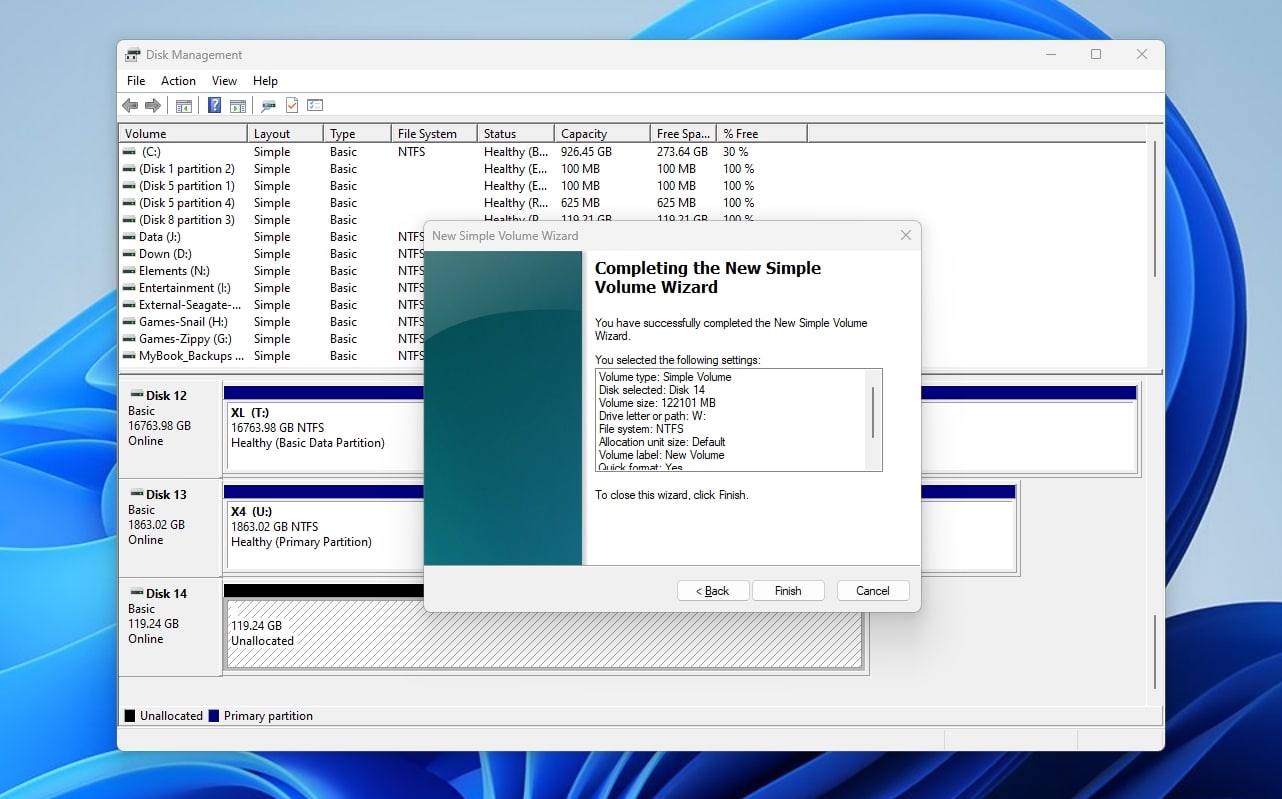Sort by the Capacity column header
Viewport: 1282px width, 799px height.
point(601,133)
